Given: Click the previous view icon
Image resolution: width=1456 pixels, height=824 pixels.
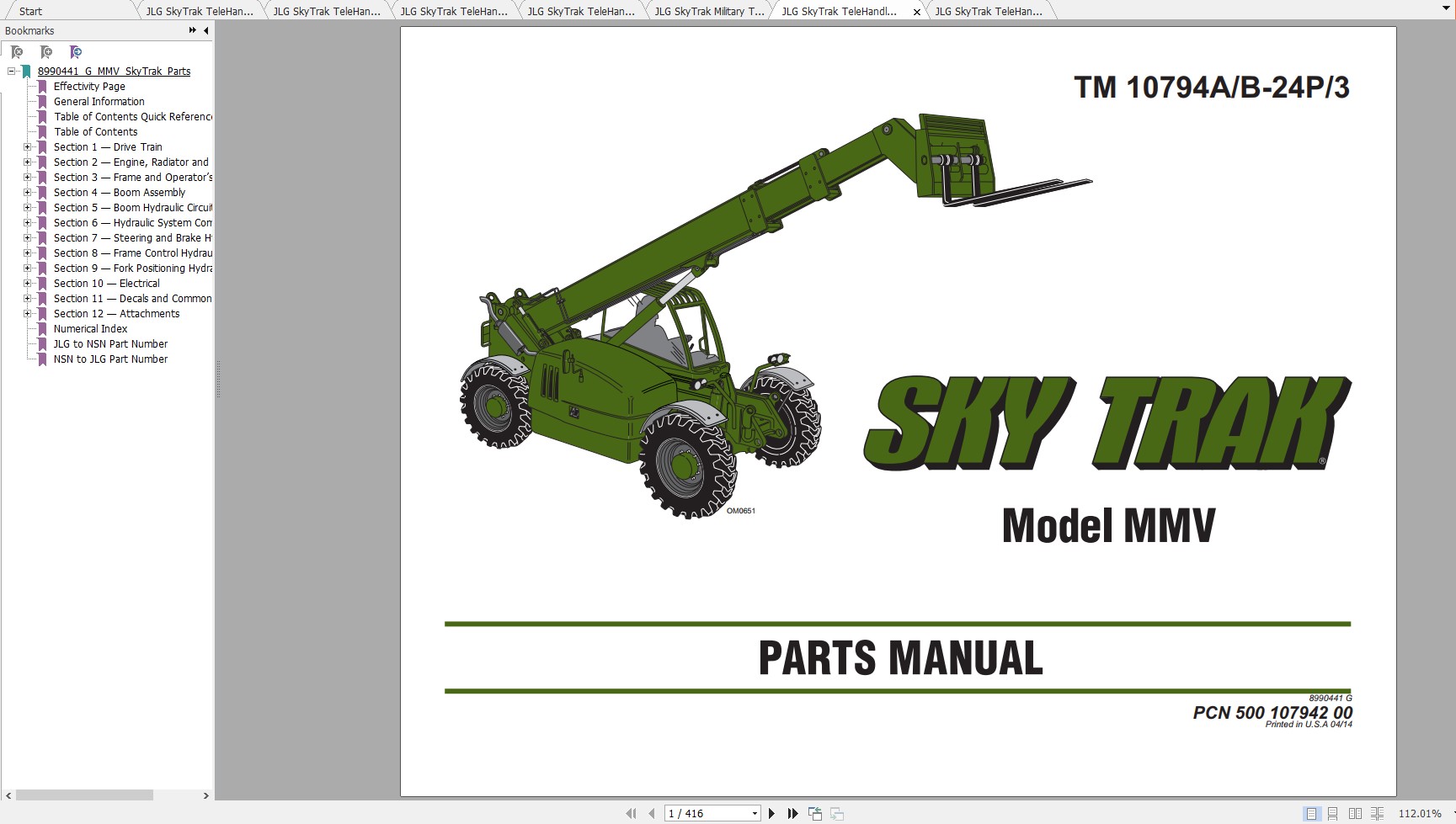Looking at the screenshot, I should point(814,813).
